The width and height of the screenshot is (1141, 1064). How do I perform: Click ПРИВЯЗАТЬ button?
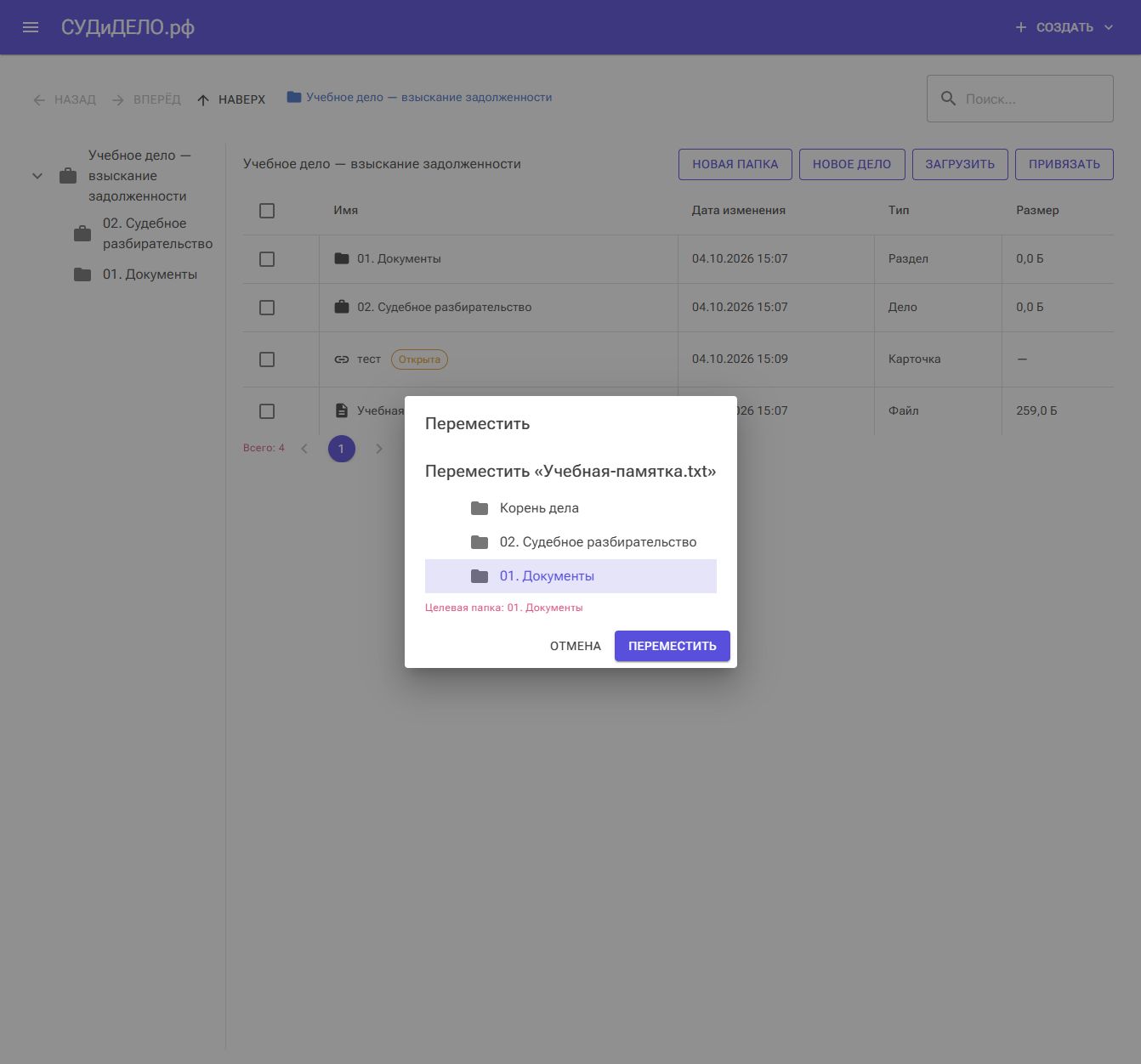(1064, 164)
